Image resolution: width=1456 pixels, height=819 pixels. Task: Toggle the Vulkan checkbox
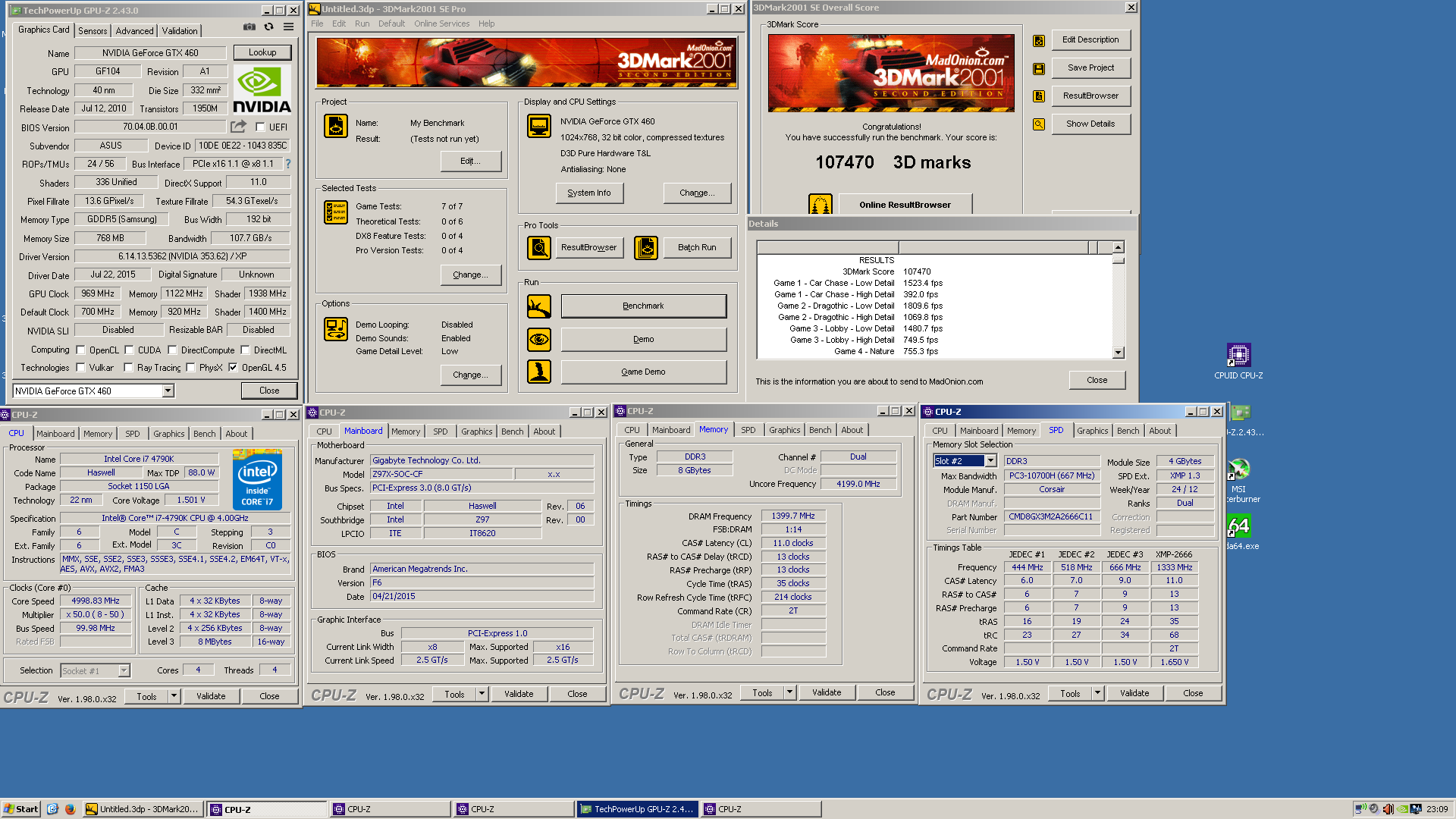80,368
